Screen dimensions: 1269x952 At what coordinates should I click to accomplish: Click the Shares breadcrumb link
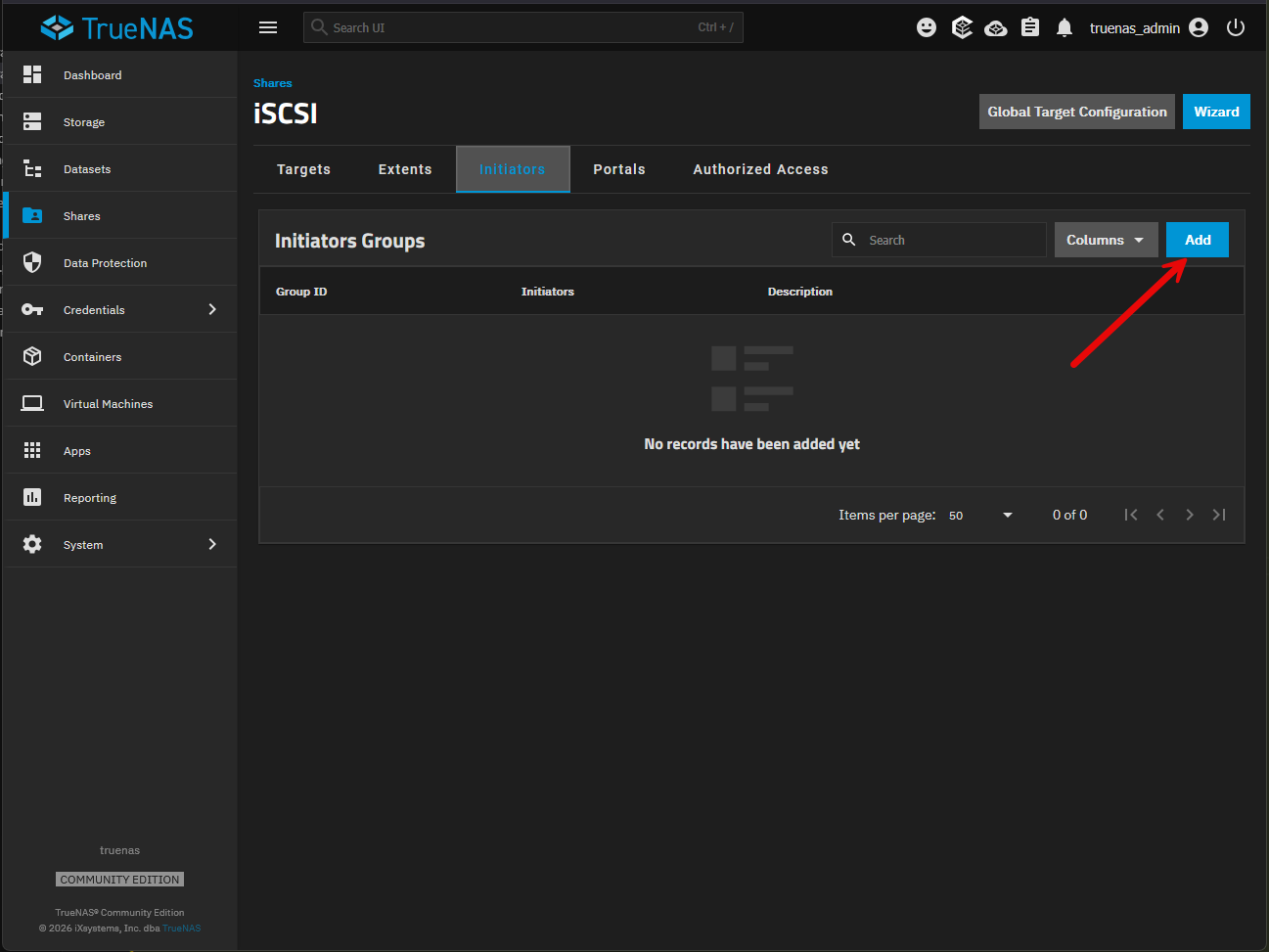tap(272, 83)
